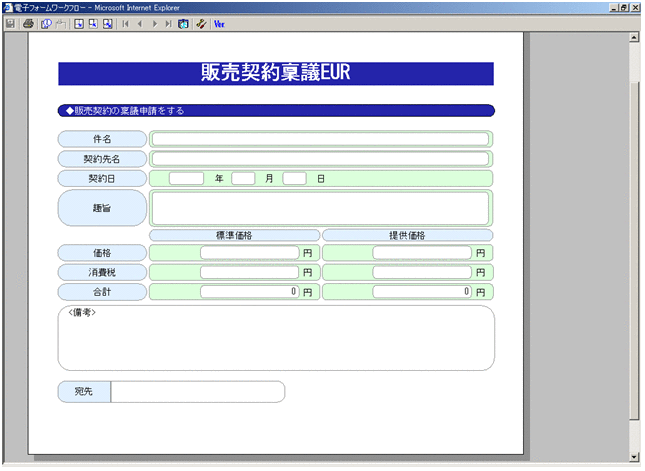Click the 宛先 recipient field
This screenshot has width=645, height=471.
(197, 392)
